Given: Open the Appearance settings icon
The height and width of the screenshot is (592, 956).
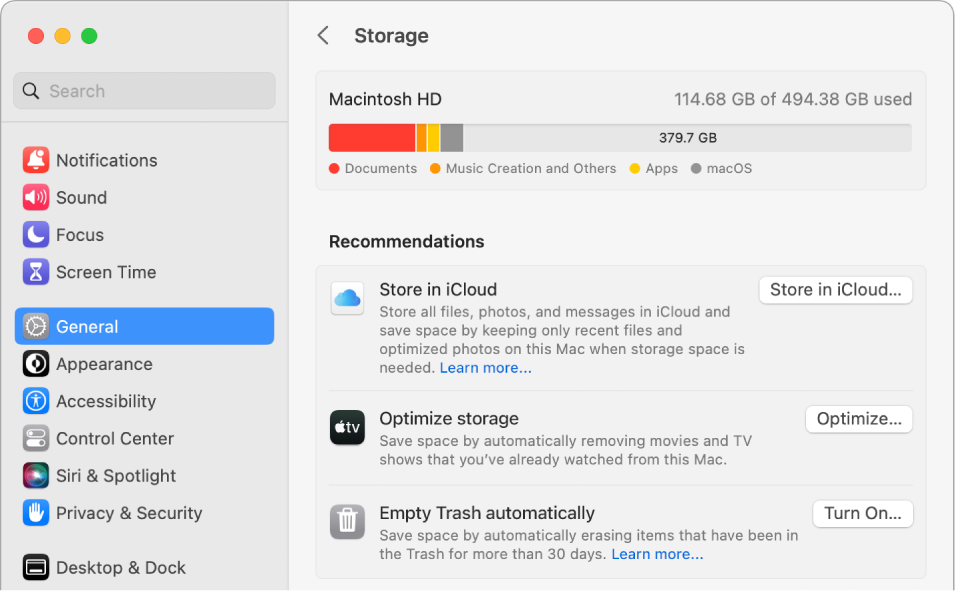Looking at the screenshot, I should tap(36, 363).
